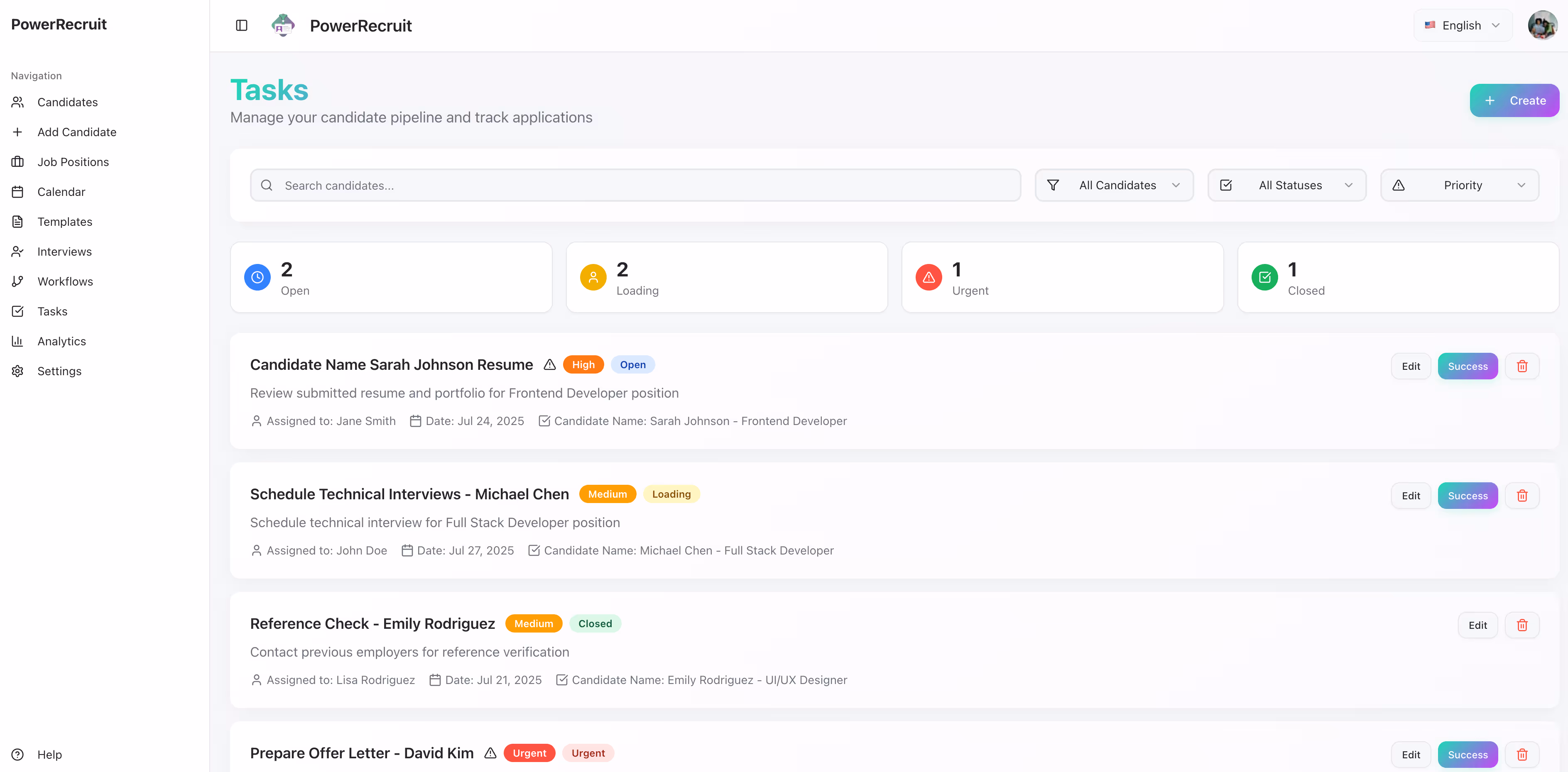Expand the Priority filter dropdown
Image resolution: width=1568 pixels, height=772 pixels.
[1460, 186]
